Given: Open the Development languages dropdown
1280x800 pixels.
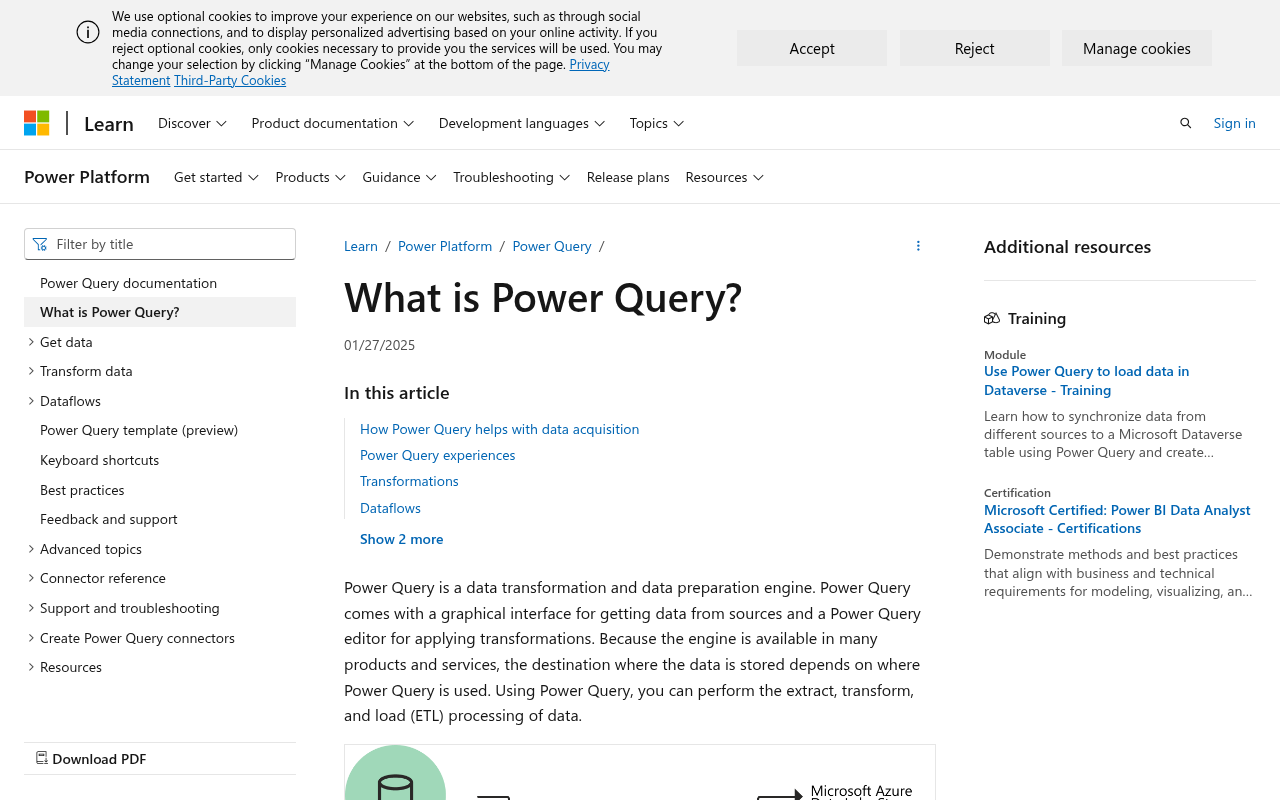Looking at the screenshot, I should tap(521, 122).
